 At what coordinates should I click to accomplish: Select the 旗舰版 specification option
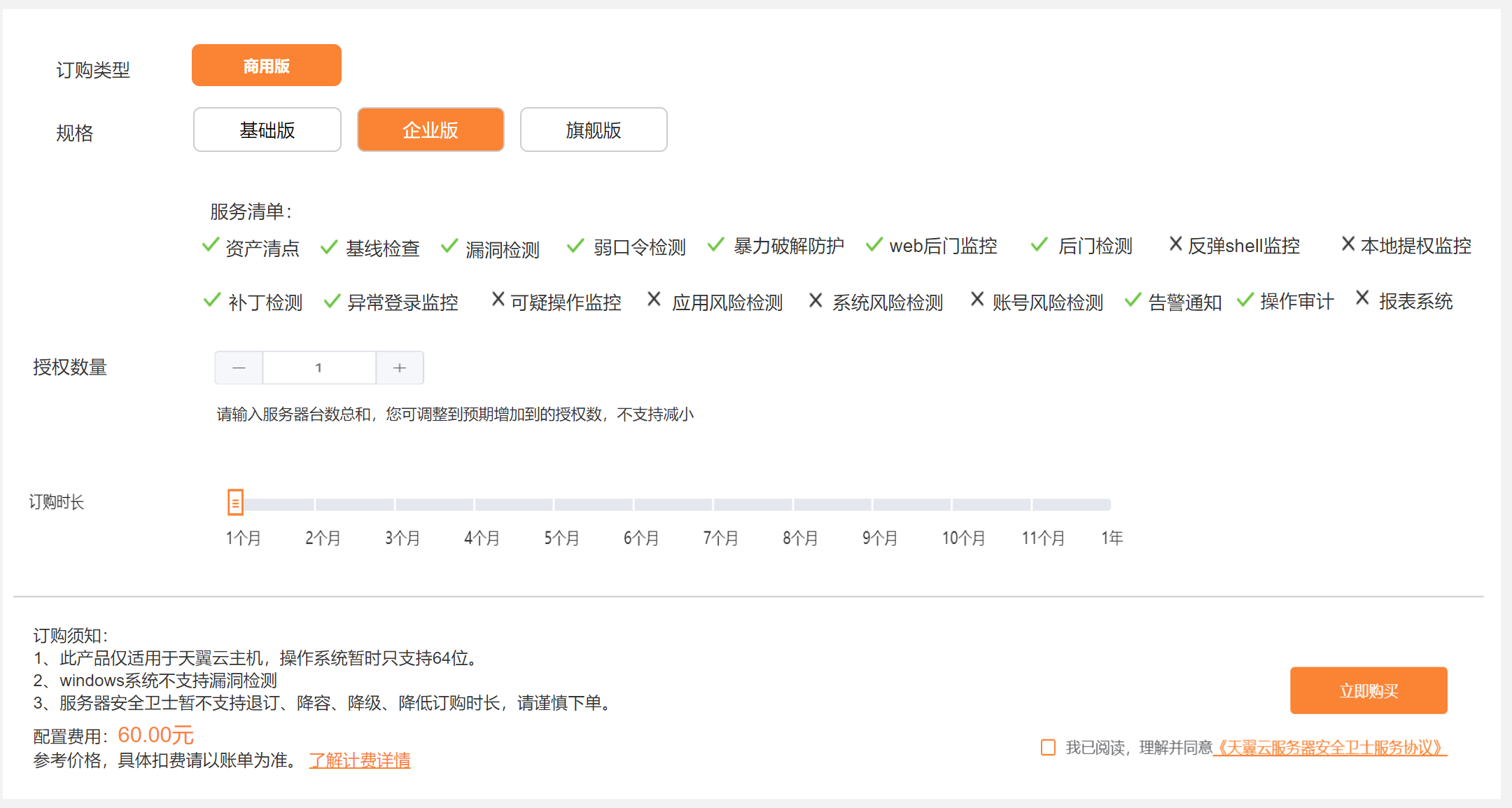click(x=593, y=130)
